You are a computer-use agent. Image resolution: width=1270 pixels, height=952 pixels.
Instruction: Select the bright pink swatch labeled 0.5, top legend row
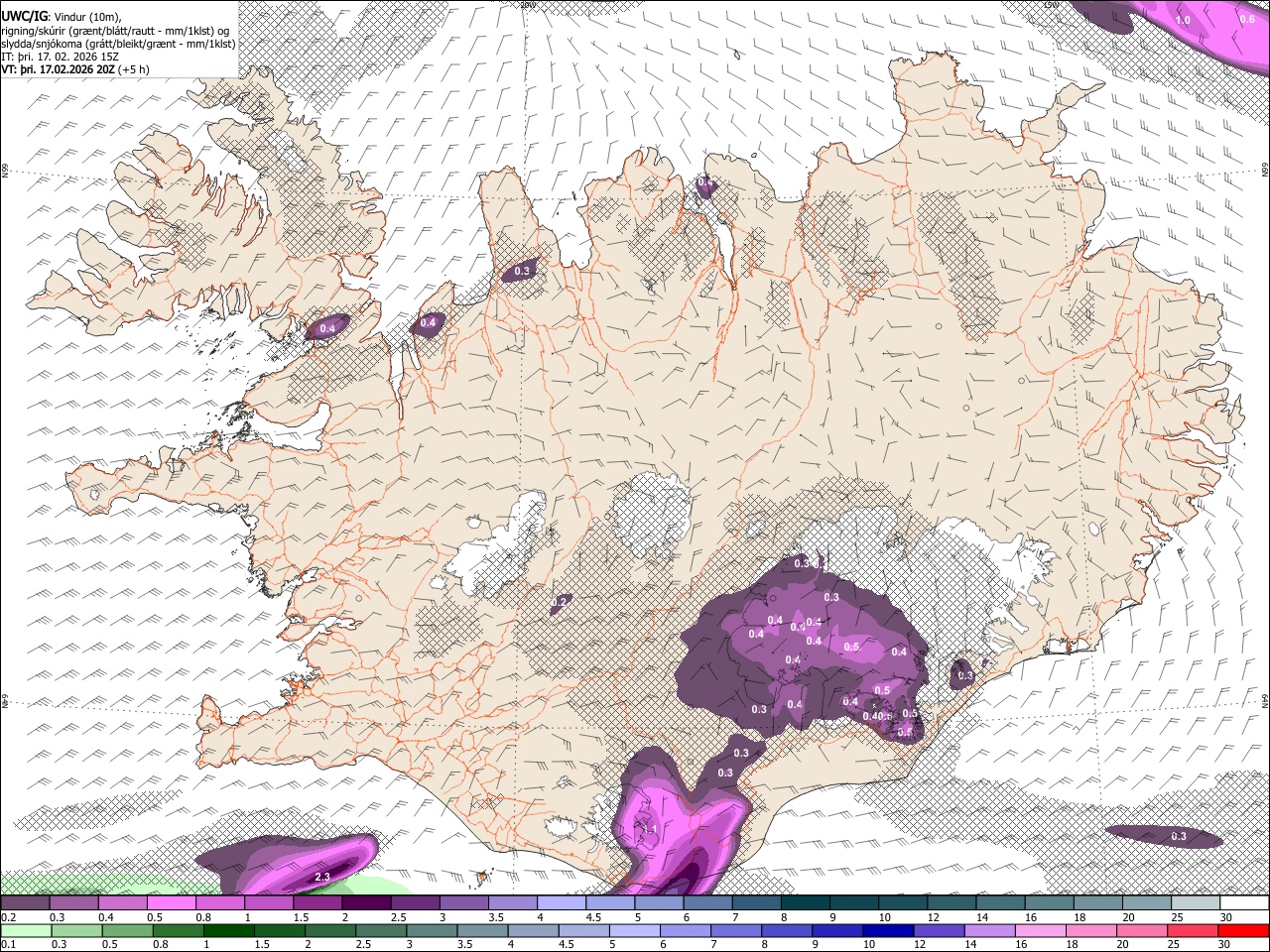click(x=171, y=903)
